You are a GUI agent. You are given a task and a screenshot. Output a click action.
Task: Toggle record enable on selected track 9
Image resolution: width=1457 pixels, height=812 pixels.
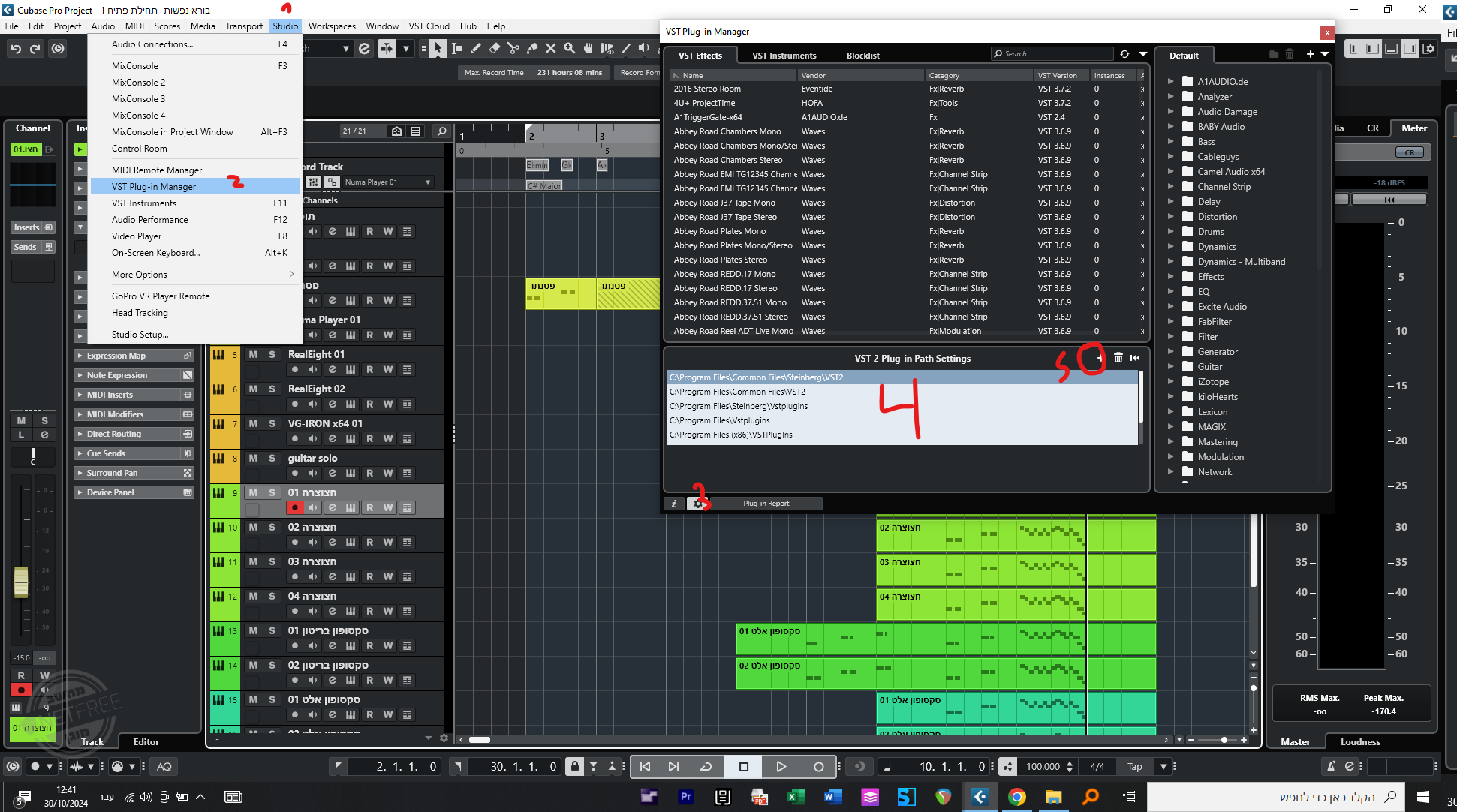295,508
